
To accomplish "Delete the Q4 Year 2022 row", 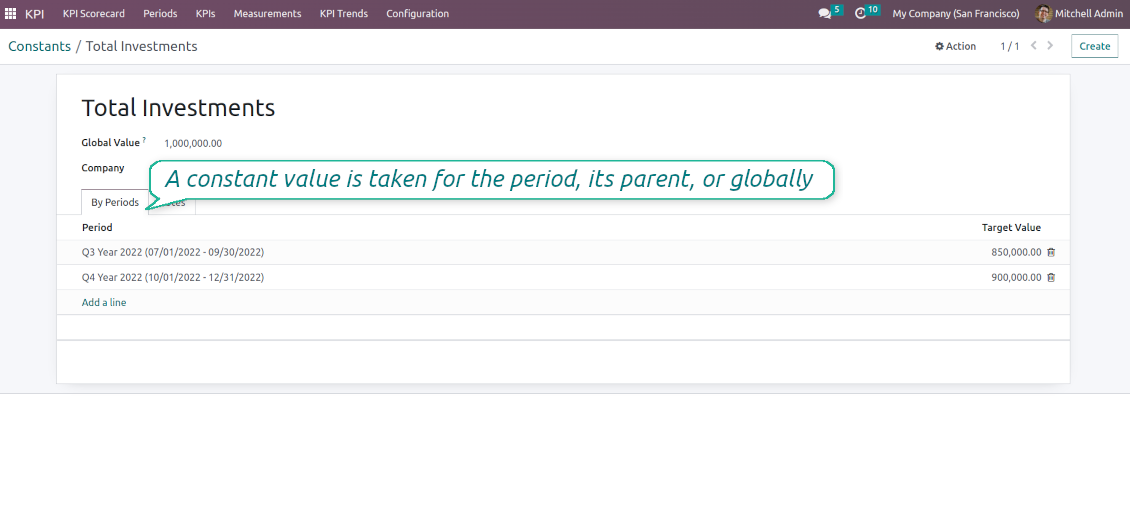I will point(1051,277).
